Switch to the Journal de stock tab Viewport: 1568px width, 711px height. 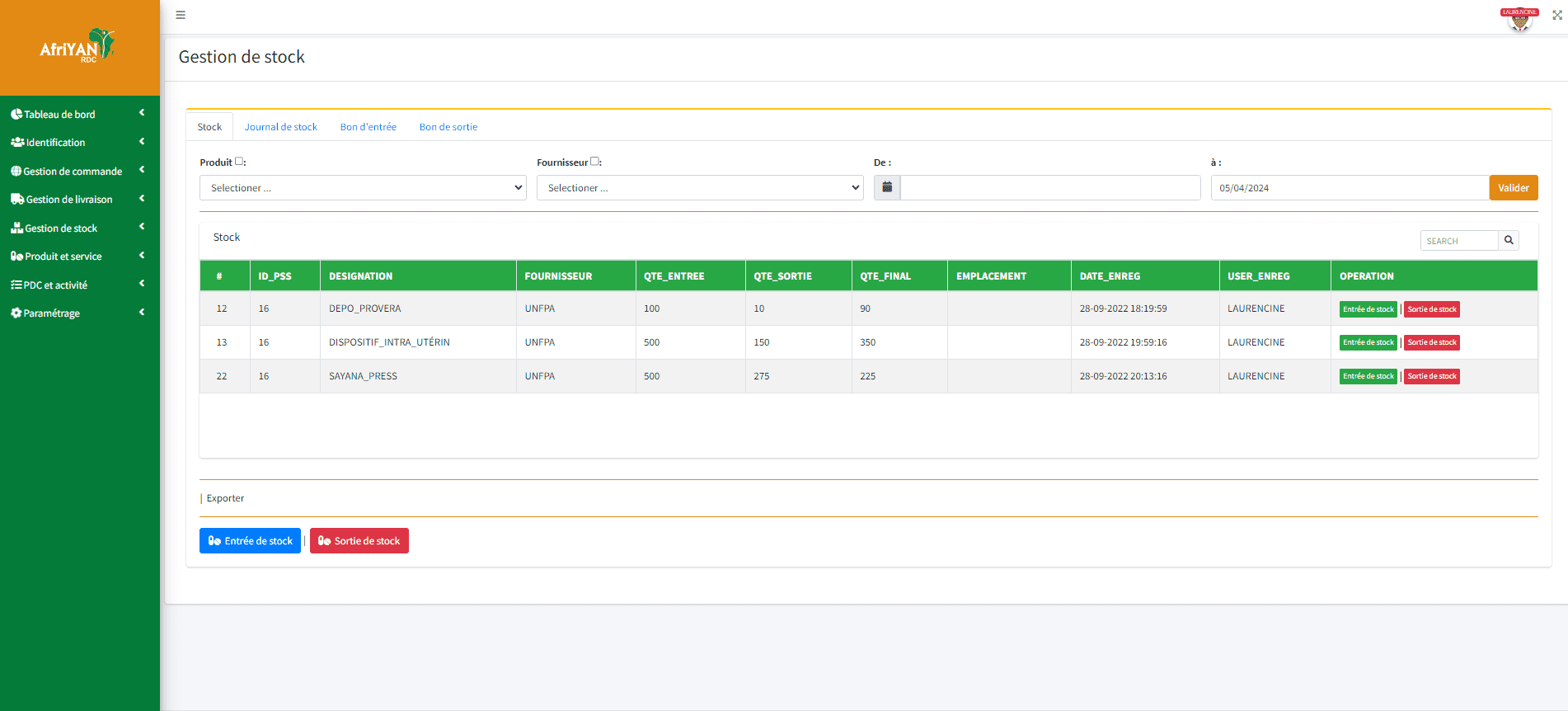tap(280, 127)
